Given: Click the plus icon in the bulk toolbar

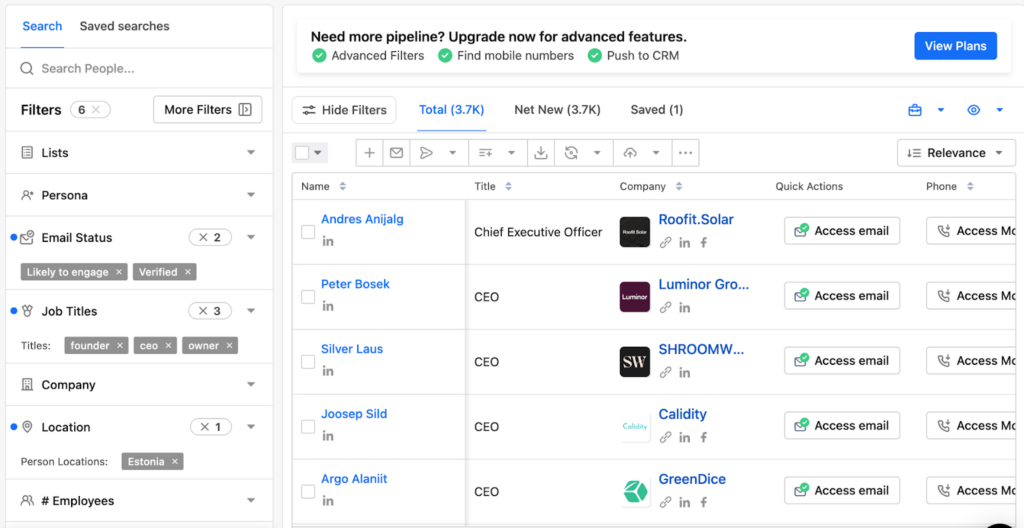Looking at the screenshot, I should click(370, 153).
